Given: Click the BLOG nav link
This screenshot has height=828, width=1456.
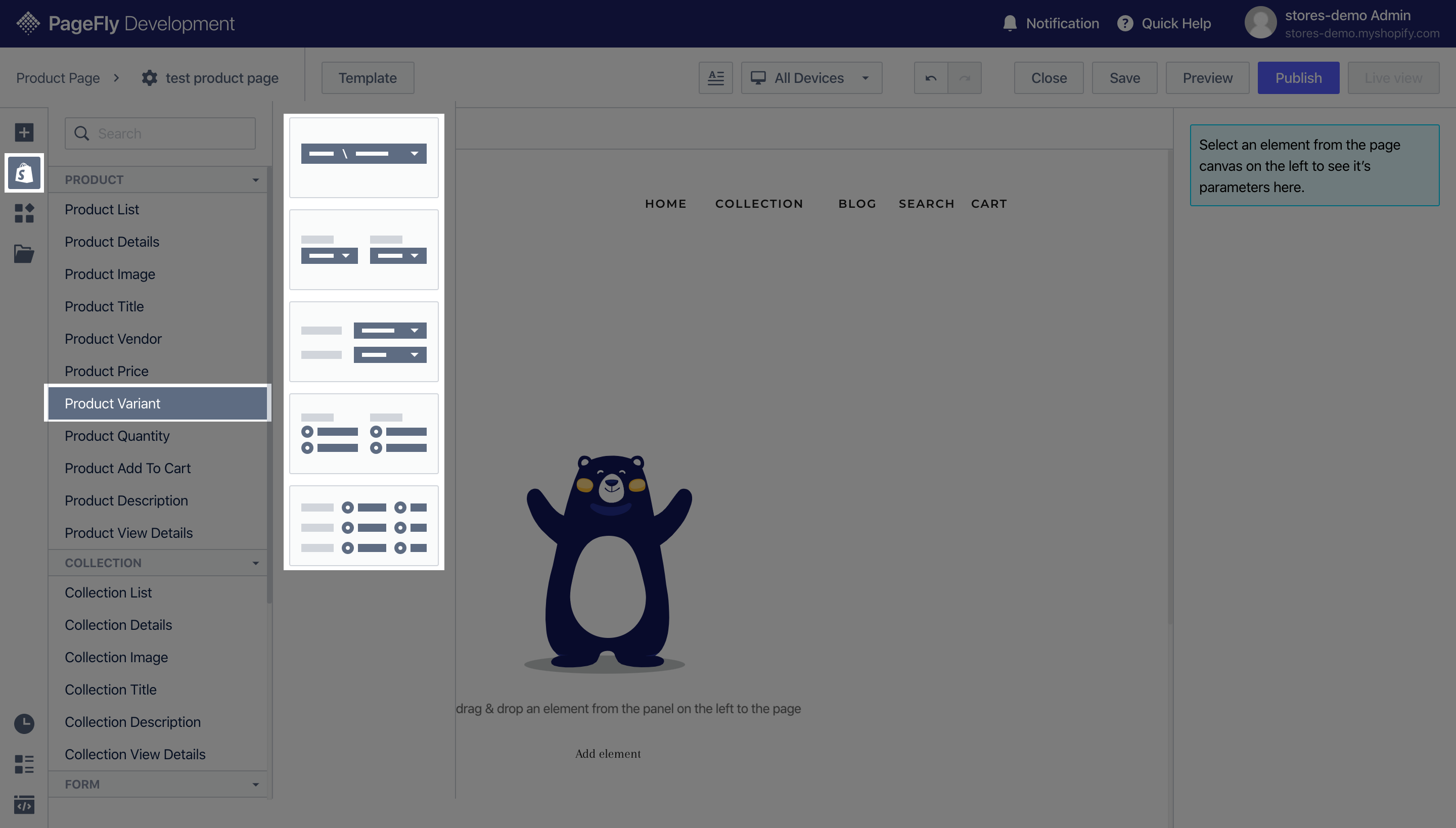Looking at the screenshot, I should (857, 204).
